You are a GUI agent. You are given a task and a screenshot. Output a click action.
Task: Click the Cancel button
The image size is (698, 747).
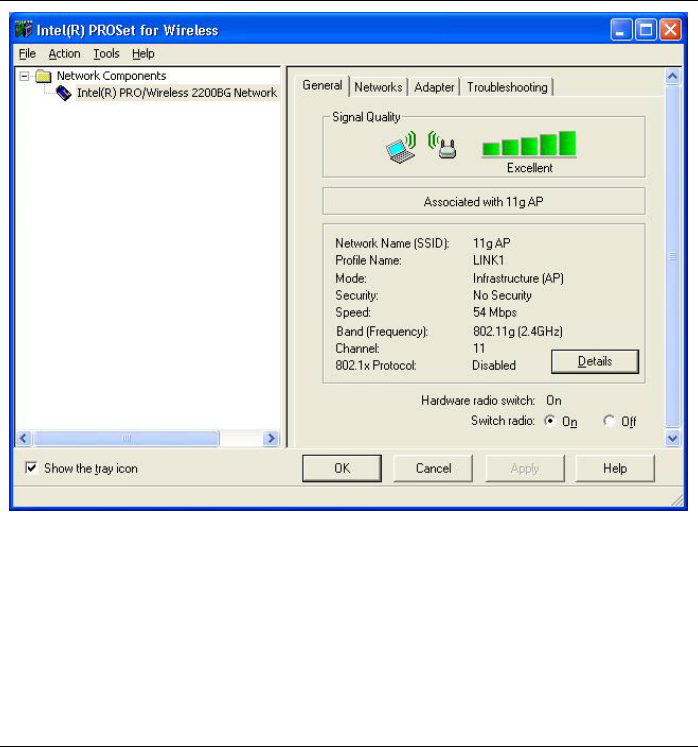point(433,468)
